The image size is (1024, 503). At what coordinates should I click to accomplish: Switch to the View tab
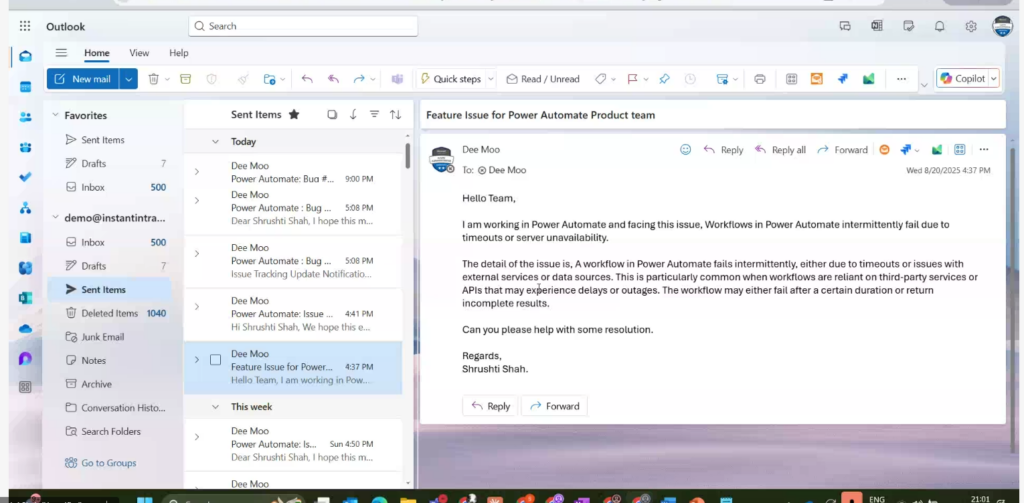click(139, 53)
